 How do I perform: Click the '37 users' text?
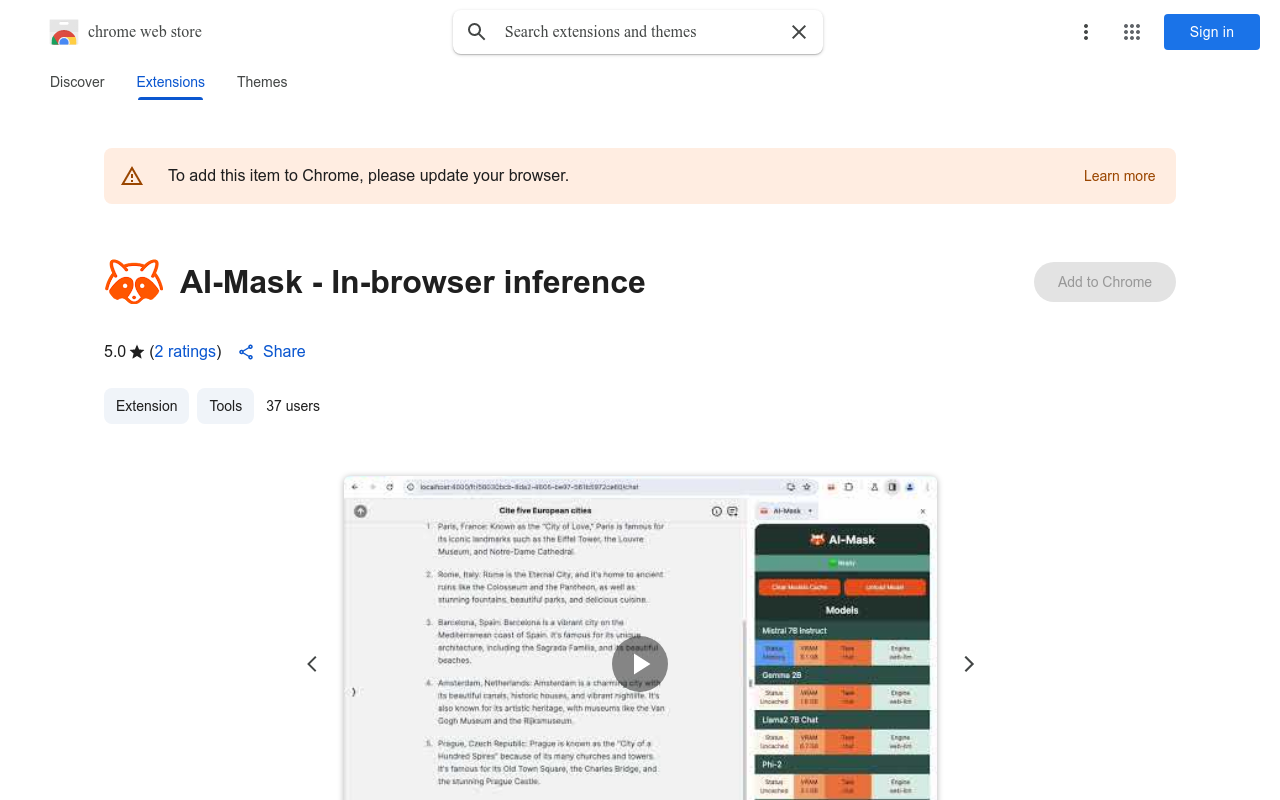[293, 406]
